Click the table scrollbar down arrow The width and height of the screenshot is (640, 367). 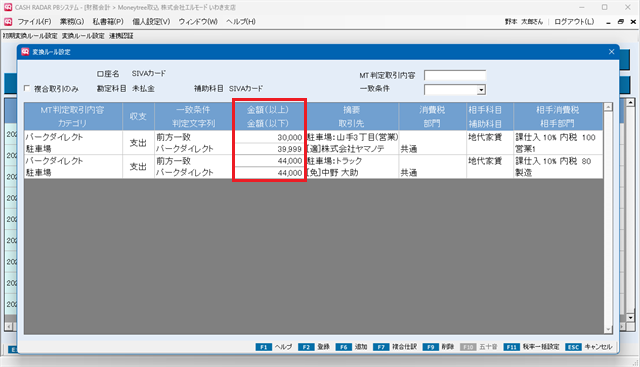tap(608, 329)
